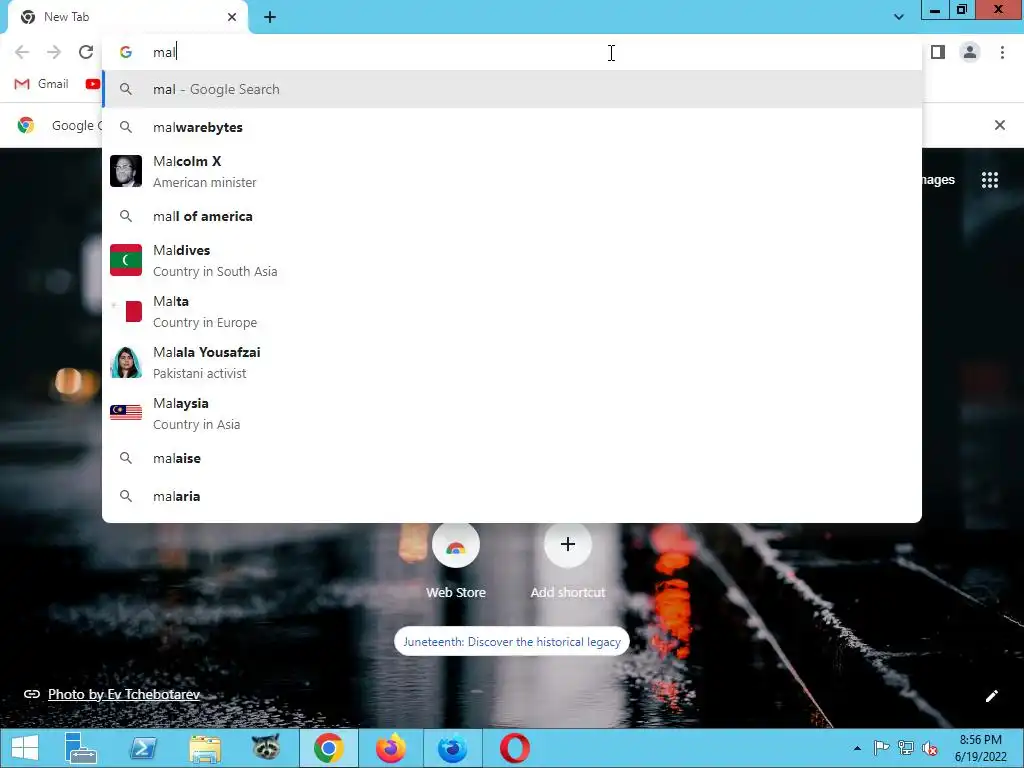The width and height of the screenshot is (1024, 768).
Task: Open the raccoon icon app in taskbar
Action: click(266, 748)
